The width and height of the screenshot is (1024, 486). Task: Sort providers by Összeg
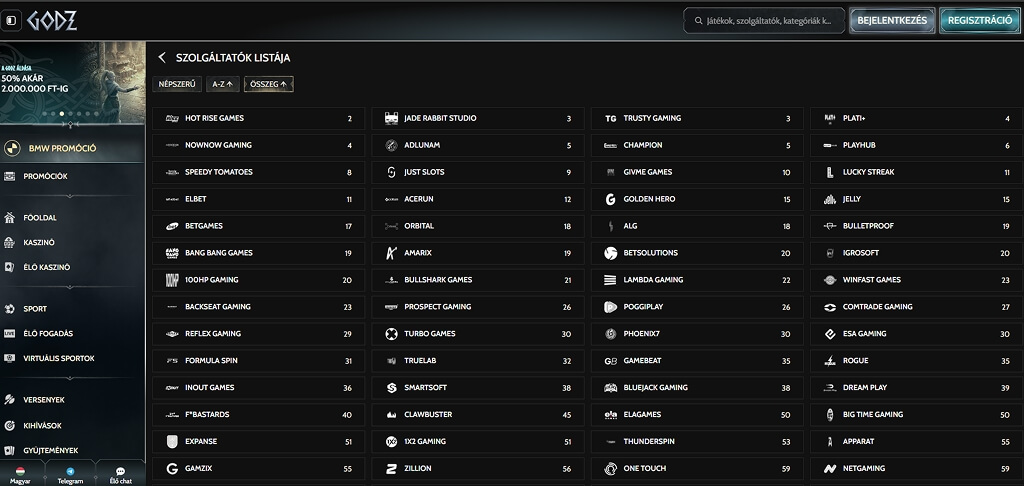[x=268, y=84]
